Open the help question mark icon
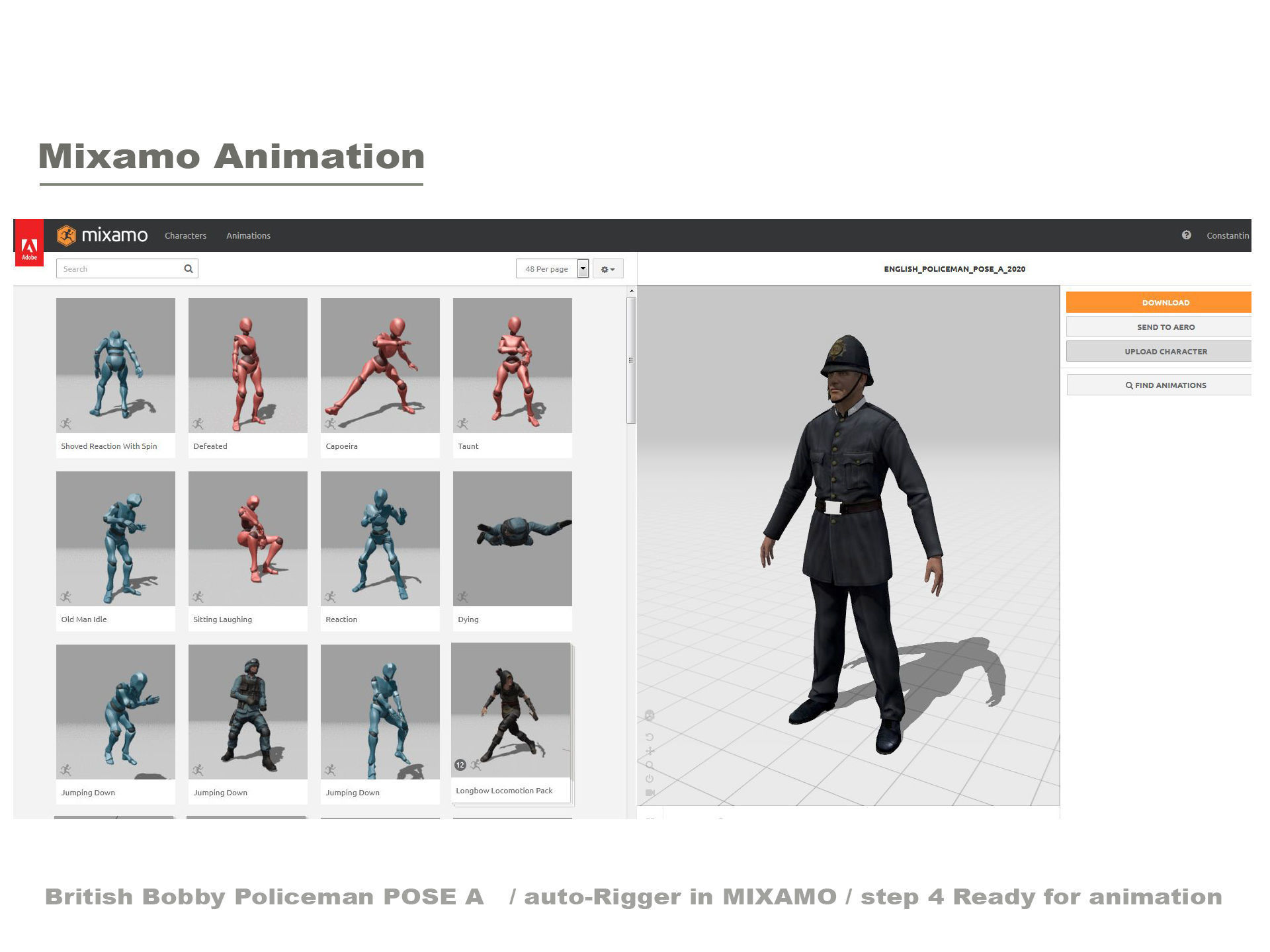The width and height of the screenshot is (1270, 952). tap(1186, 235)
